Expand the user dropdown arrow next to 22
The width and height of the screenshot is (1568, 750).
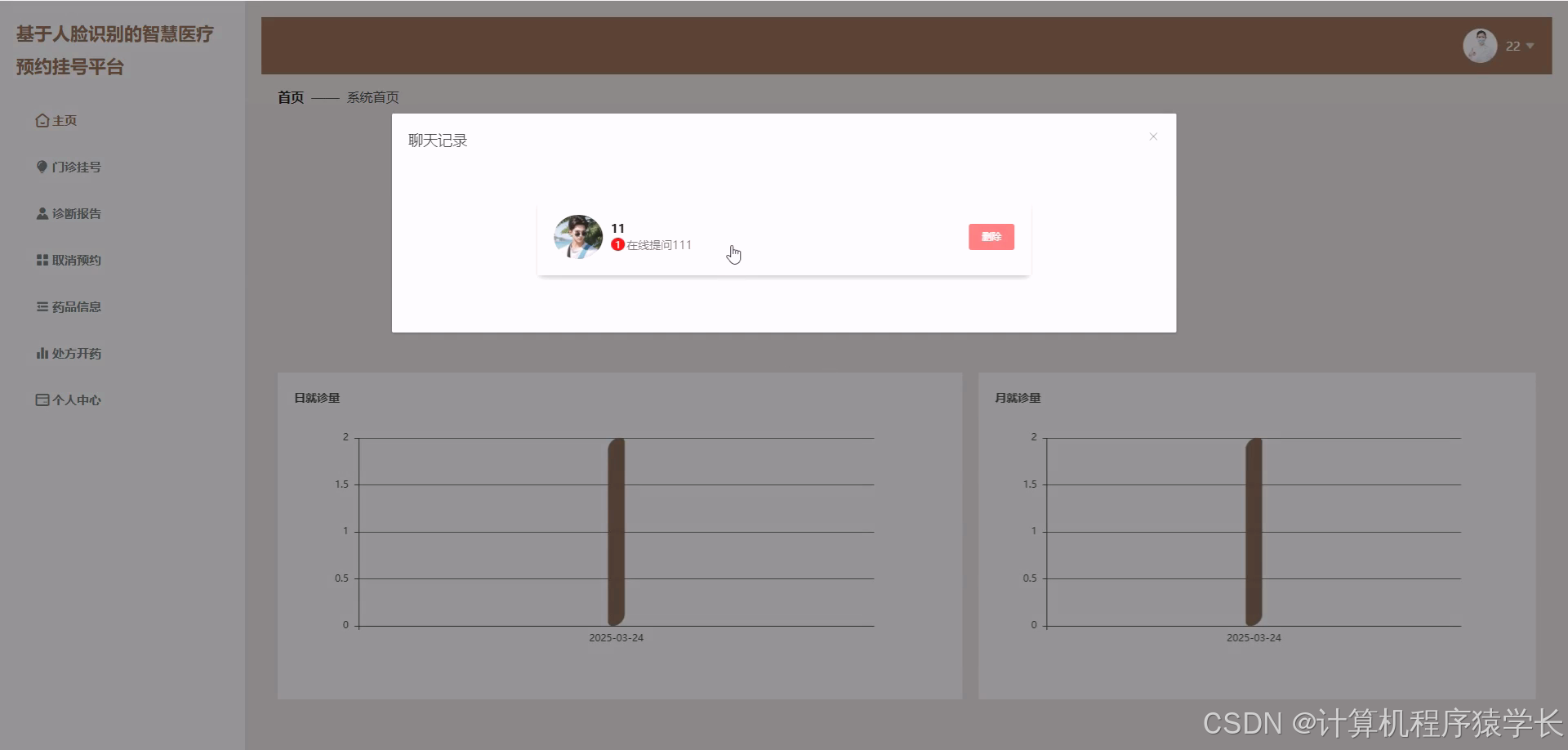pyautogui.click(x=1530, y=46)
